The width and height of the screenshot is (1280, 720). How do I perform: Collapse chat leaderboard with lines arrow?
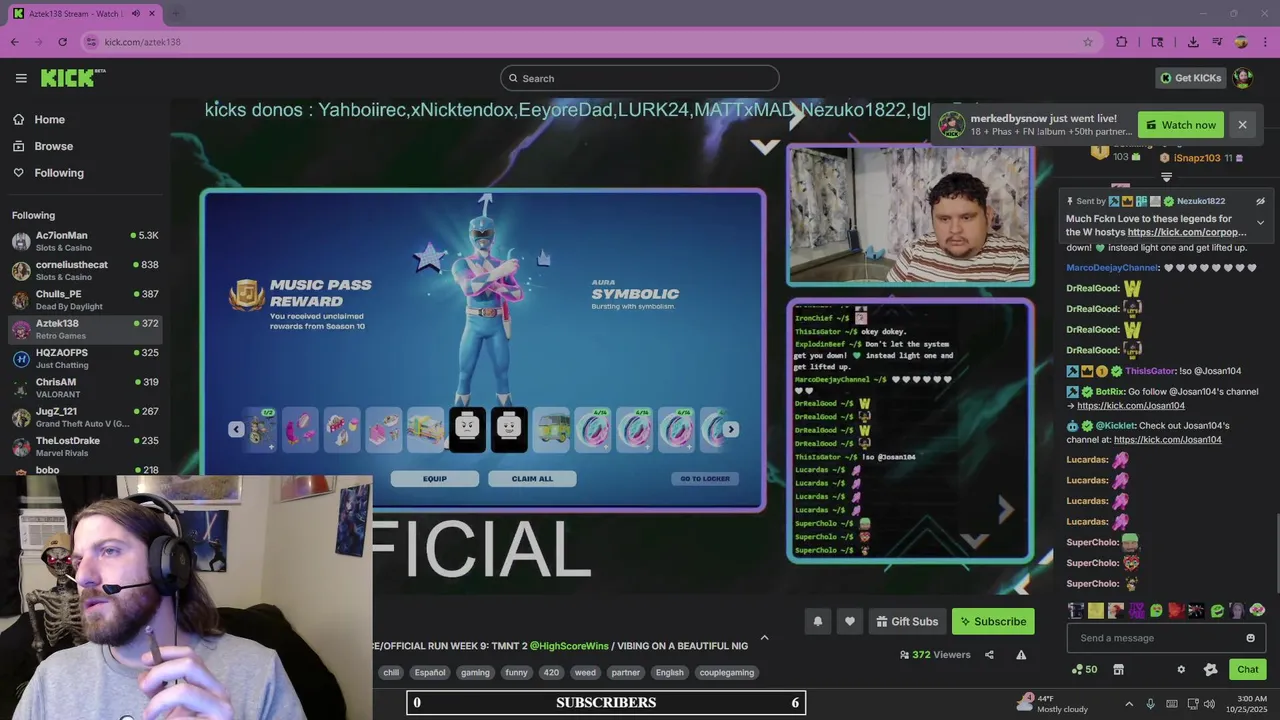(x=1166, y=177)
